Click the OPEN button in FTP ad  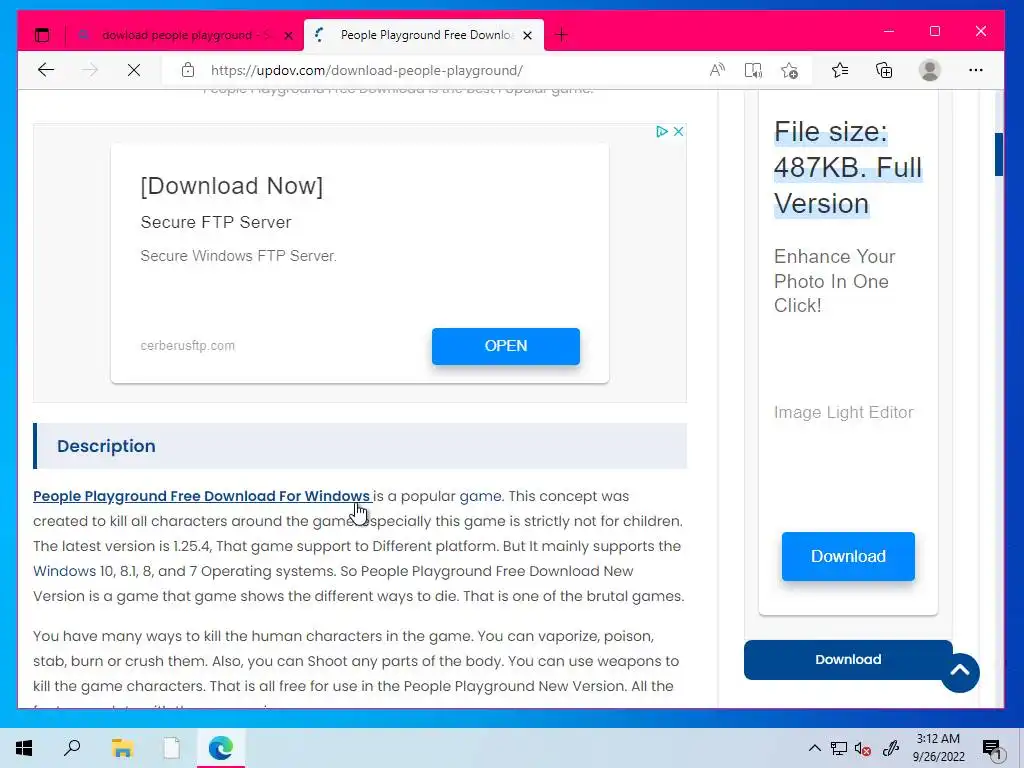[505, 346]
